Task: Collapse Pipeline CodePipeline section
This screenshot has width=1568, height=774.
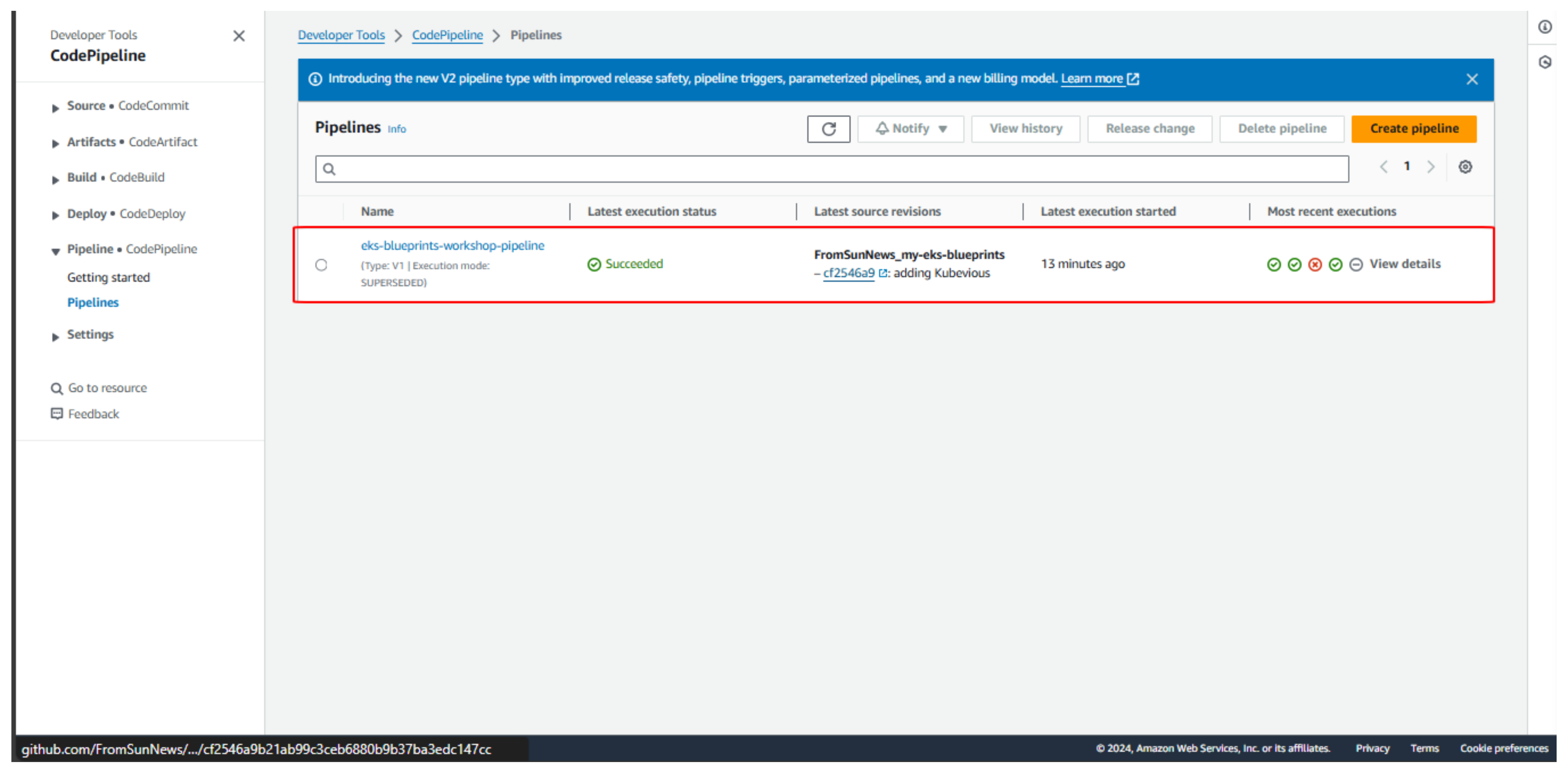Action: pyautogui.click(x=56, y=251)
